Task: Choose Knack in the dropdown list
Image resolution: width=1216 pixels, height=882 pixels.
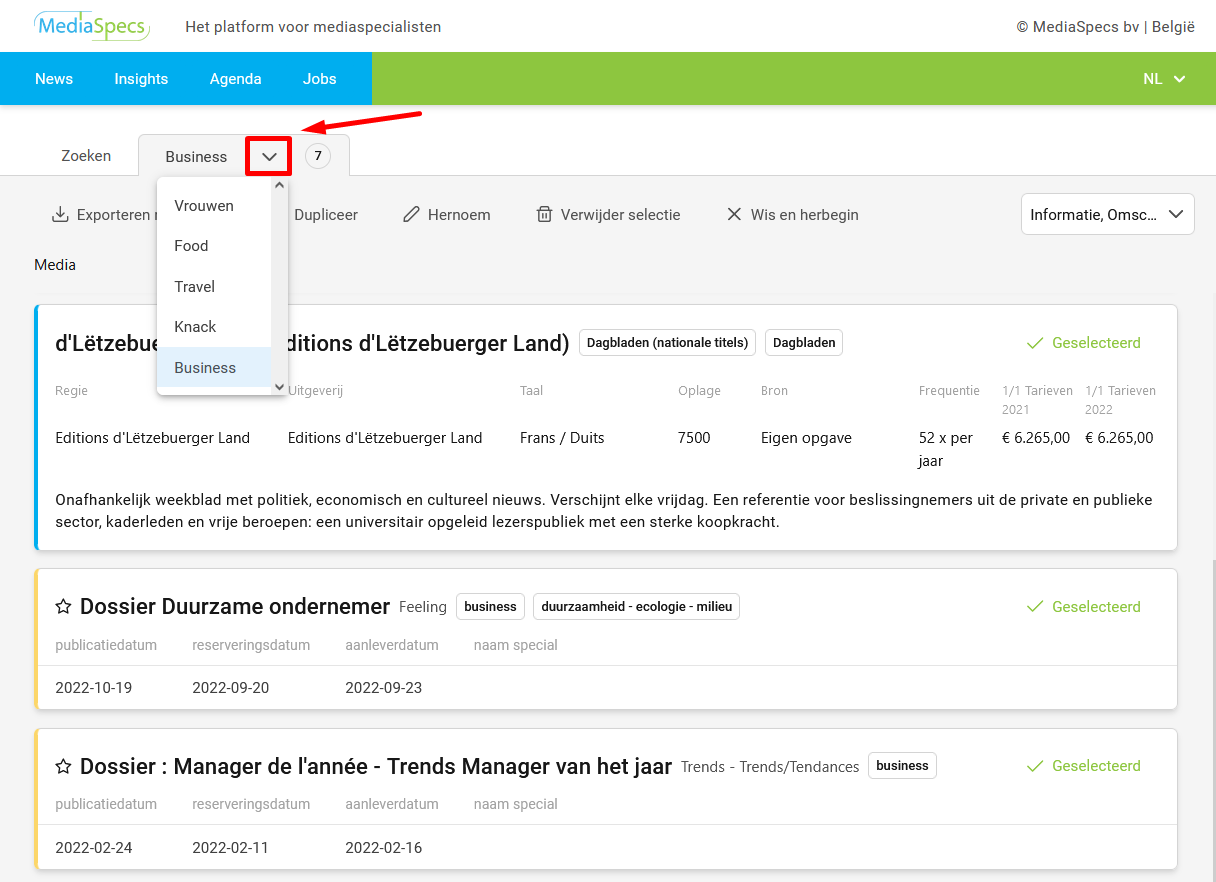Action: pos(195,327)
